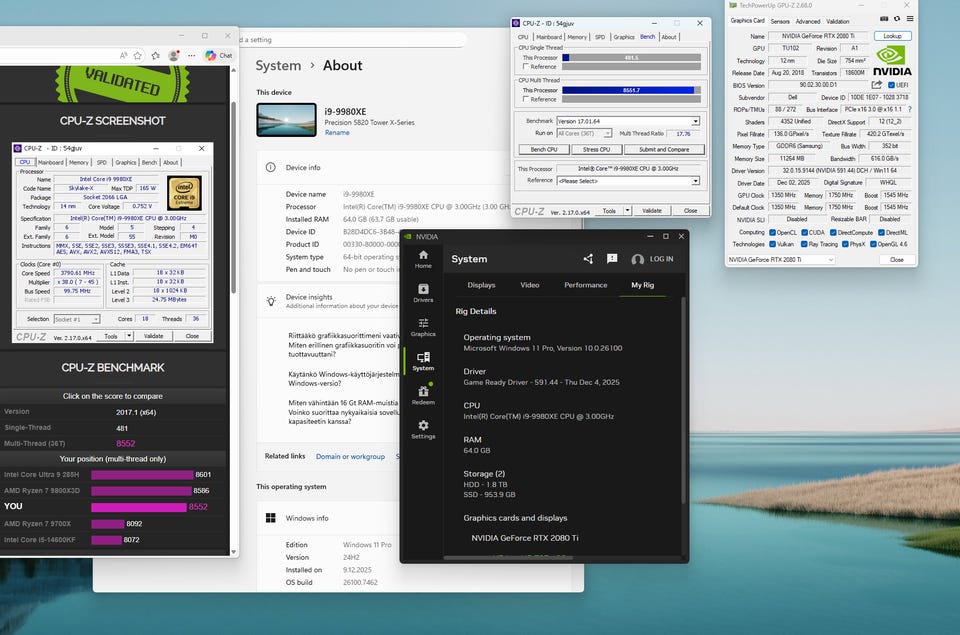960x635 pixels.
Task: Open NVIDIA app Settings gear
Action: click(x=423, y=429)
